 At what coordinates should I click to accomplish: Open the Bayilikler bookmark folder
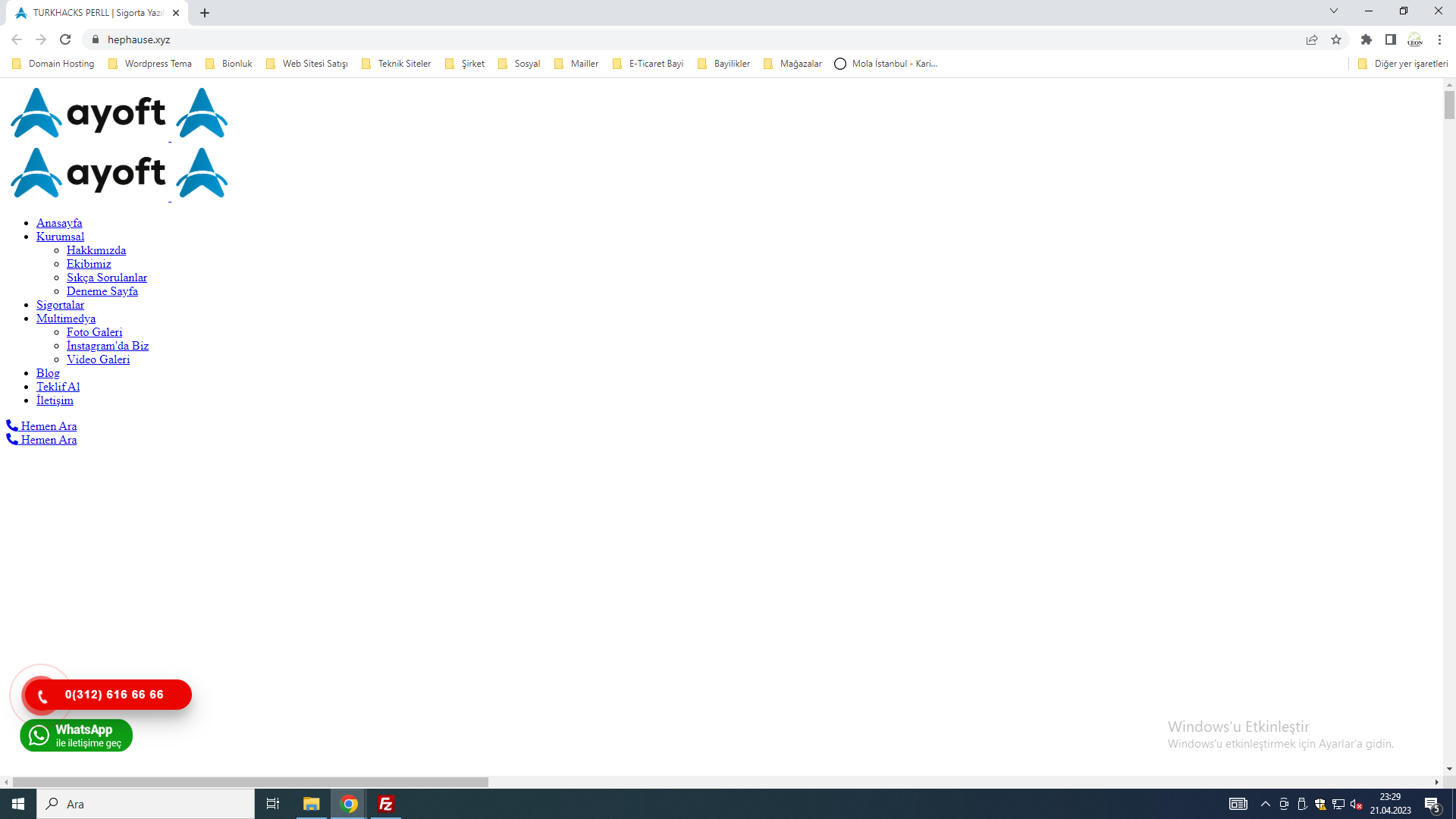724,64
